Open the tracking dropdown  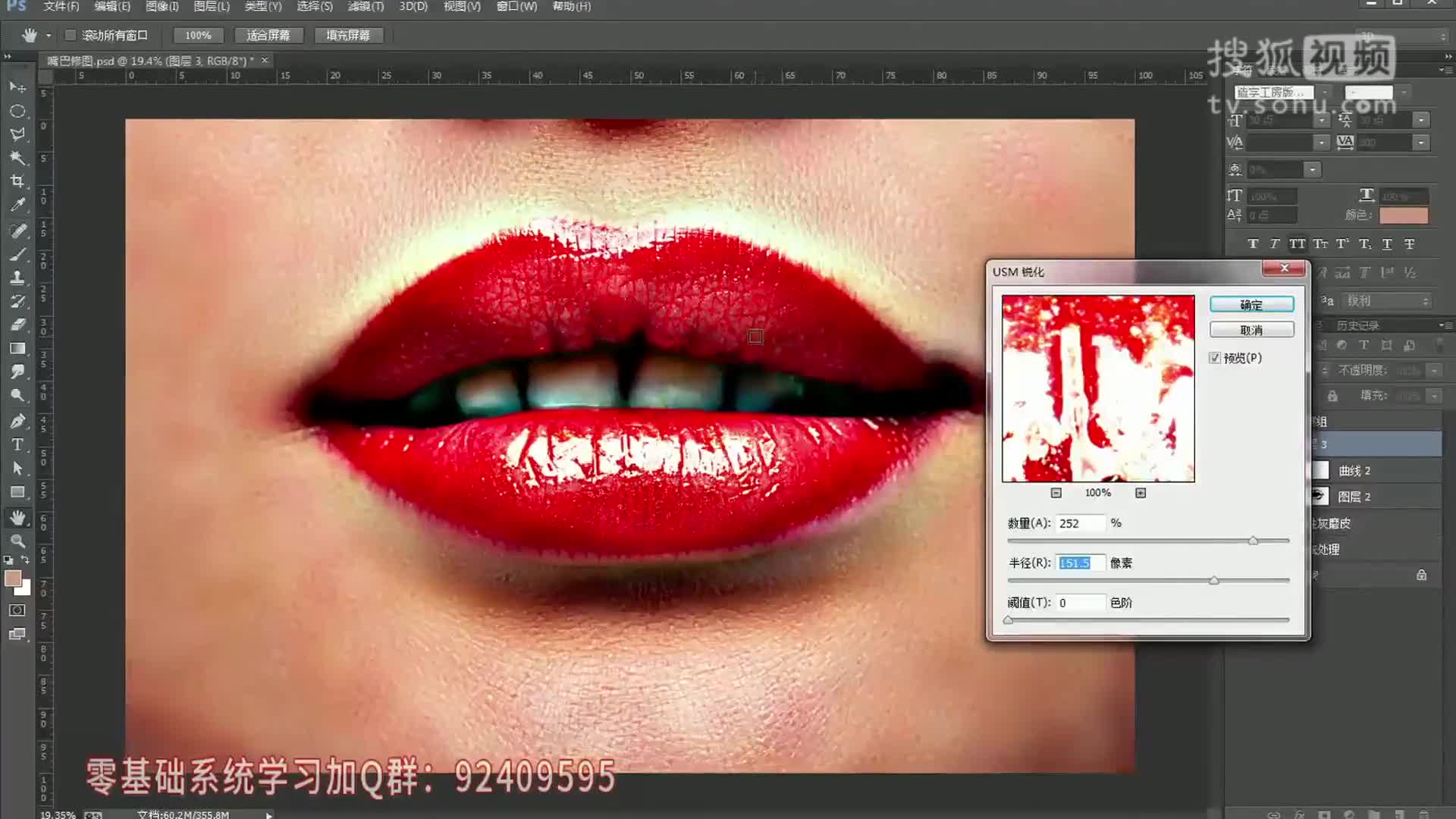point(1421,143)
